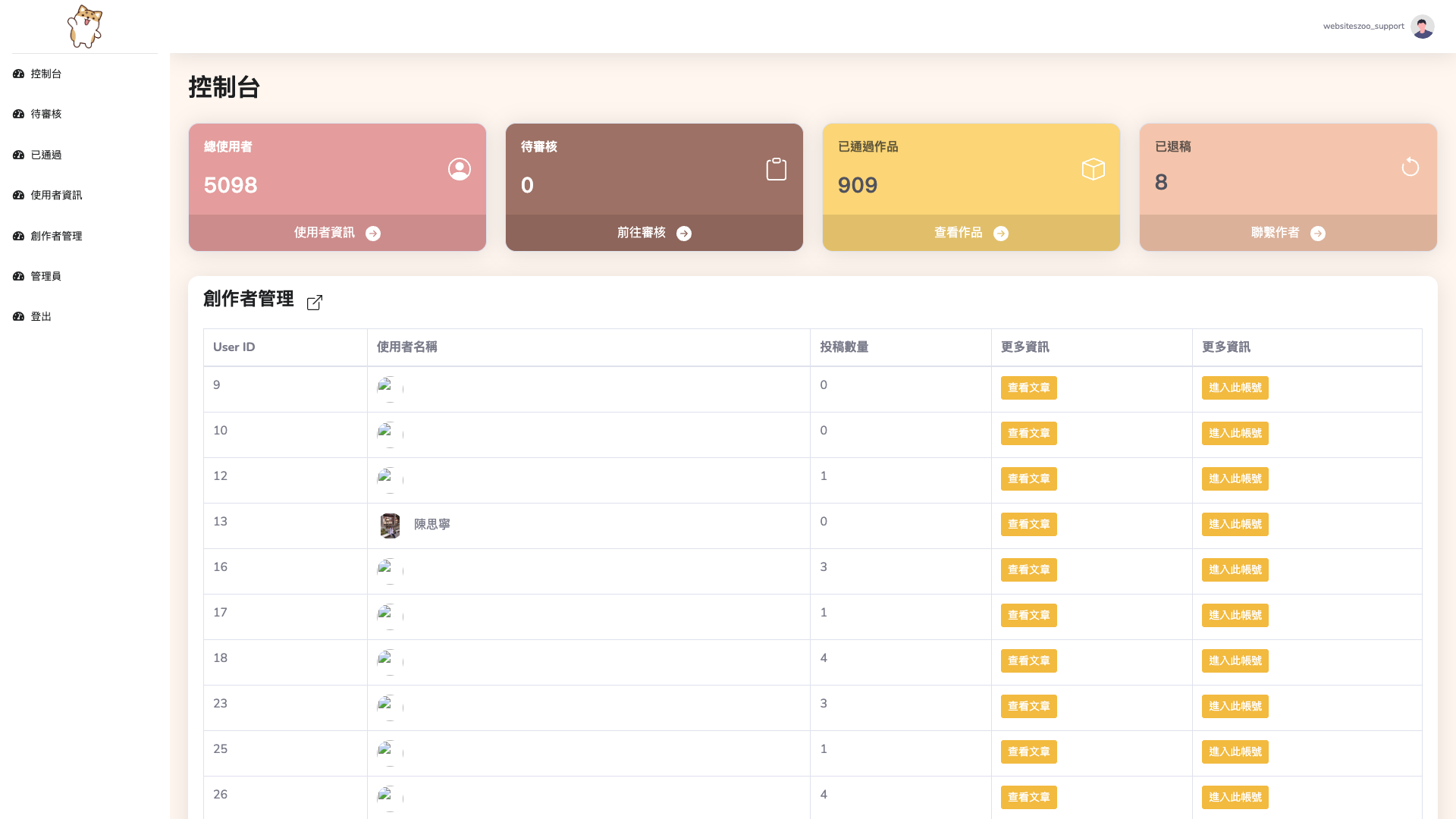Select 管理員 in the sidebar
This screenshot has width=1456, height=819.
pos(45,277)
